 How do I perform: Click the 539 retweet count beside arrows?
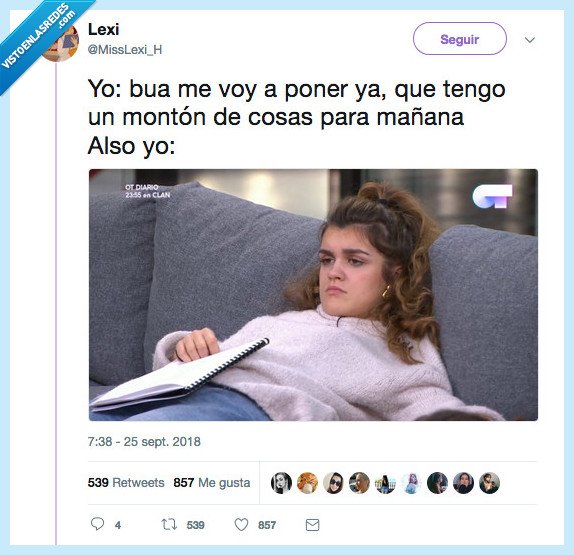tap(195, 525)
